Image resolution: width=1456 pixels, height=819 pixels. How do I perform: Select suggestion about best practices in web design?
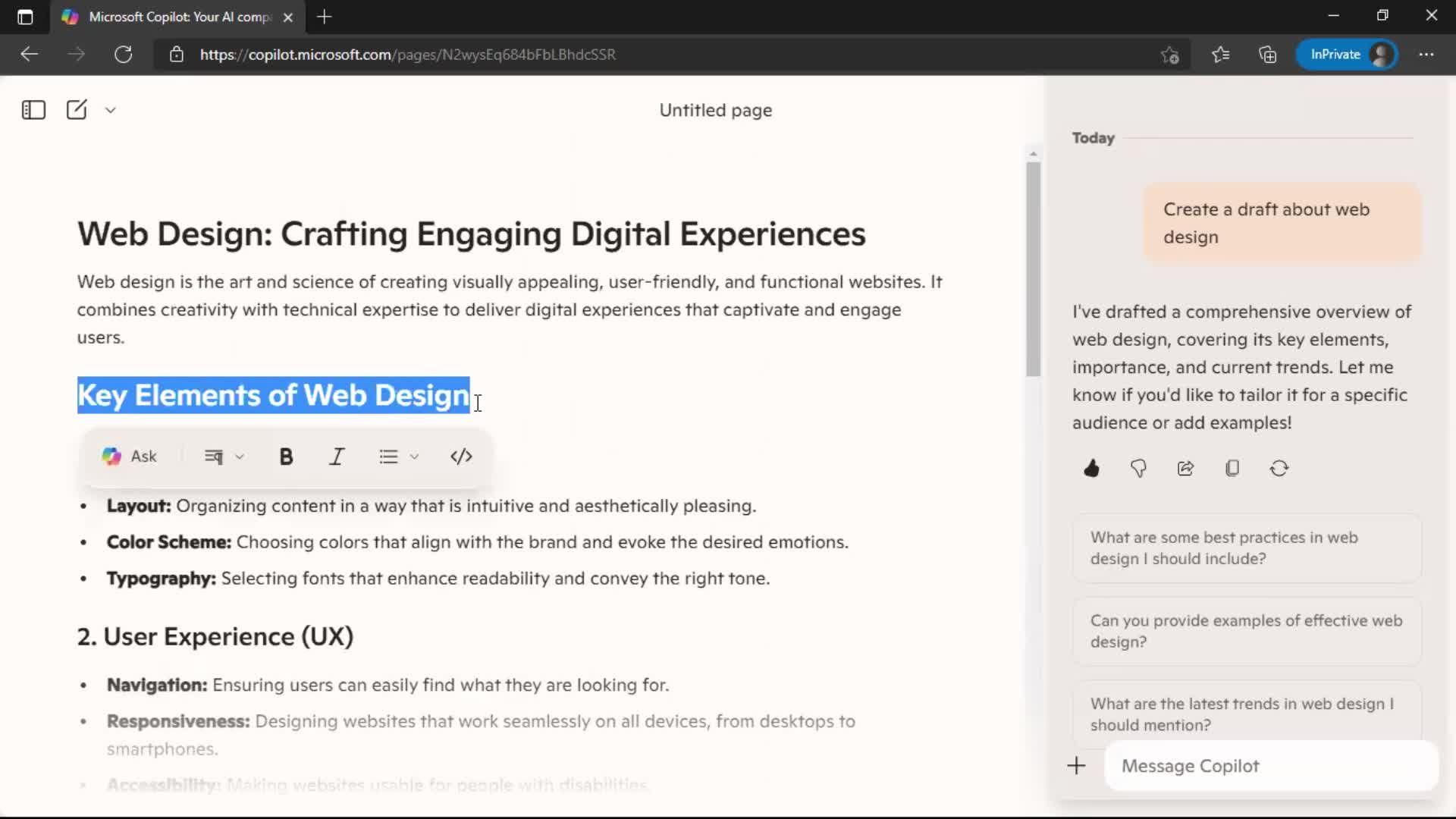click(1247, 548)
